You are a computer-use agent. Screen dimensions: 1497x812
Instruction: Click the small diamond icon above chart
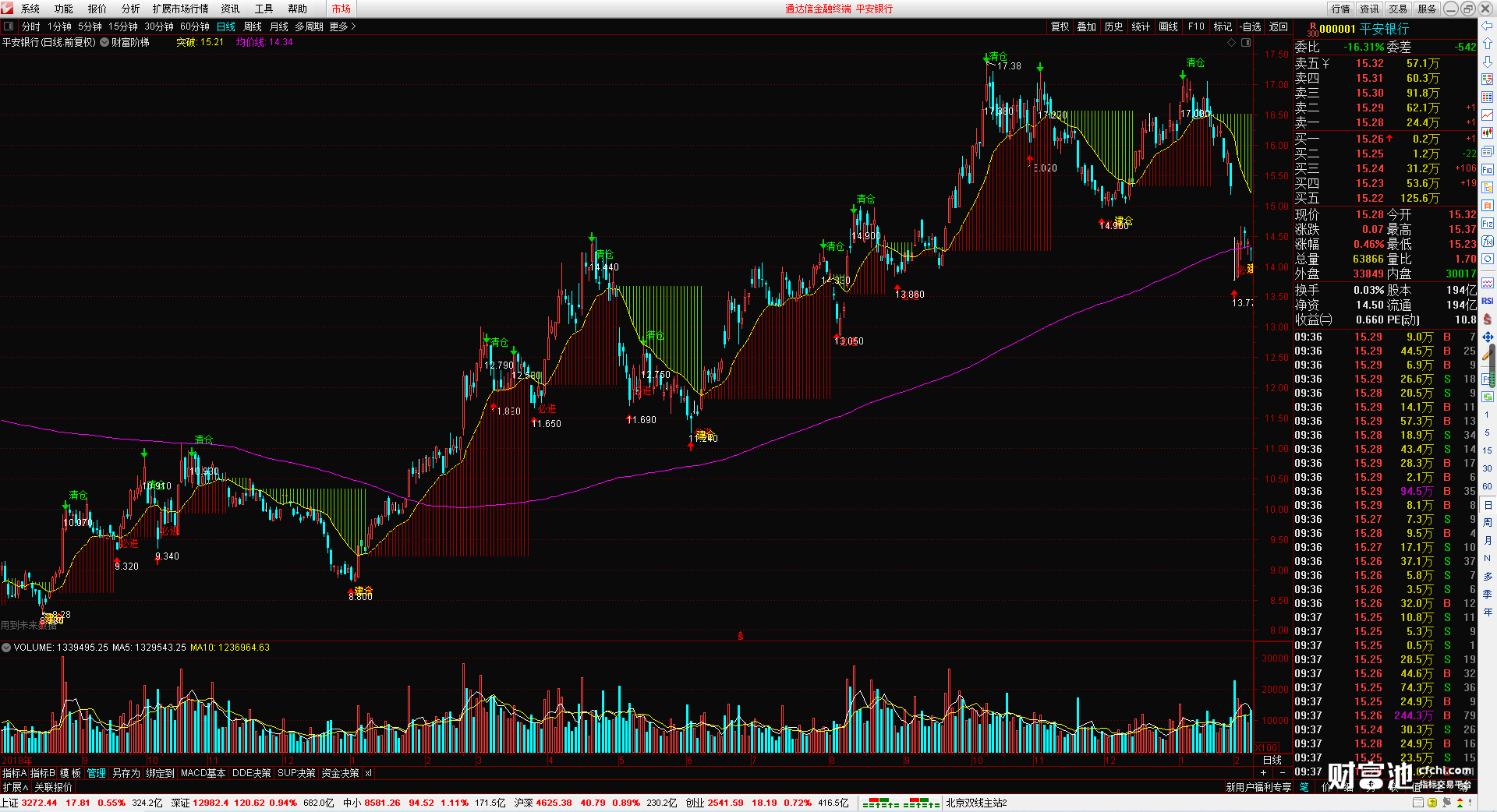(x=1232, y=42)
